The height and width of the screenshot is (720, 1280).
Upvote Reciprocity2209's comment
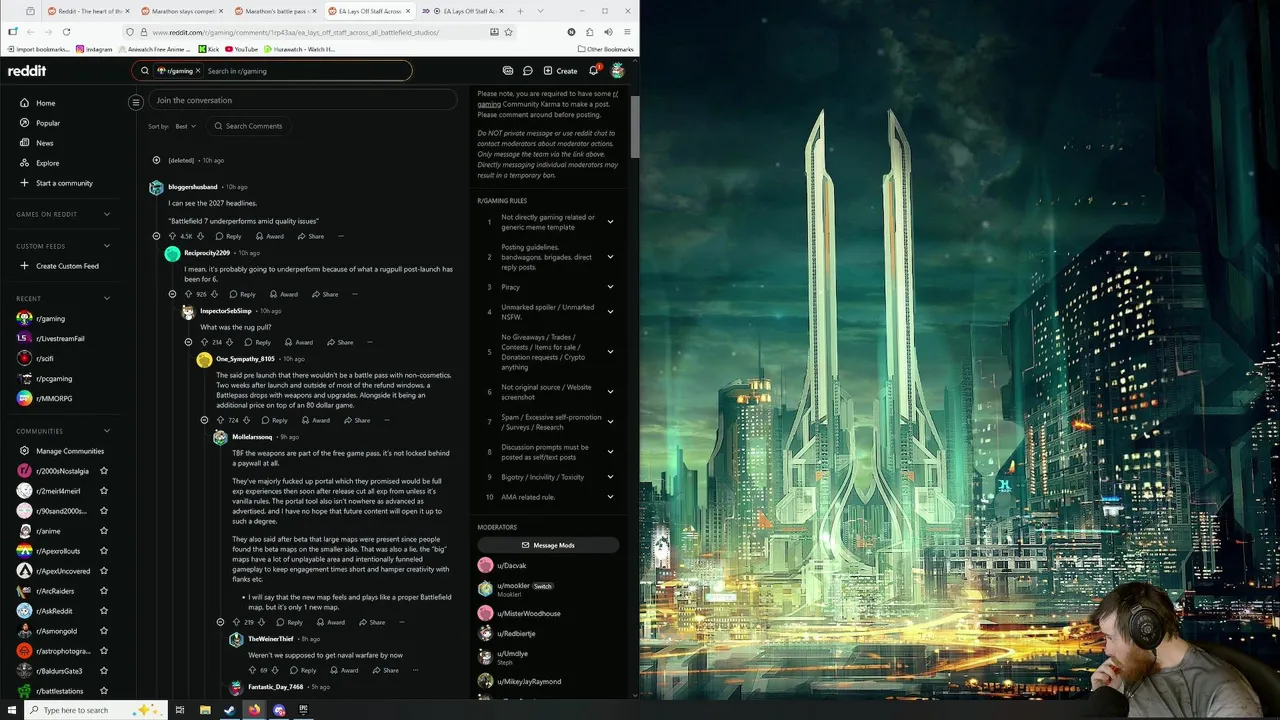pos(188,294)
